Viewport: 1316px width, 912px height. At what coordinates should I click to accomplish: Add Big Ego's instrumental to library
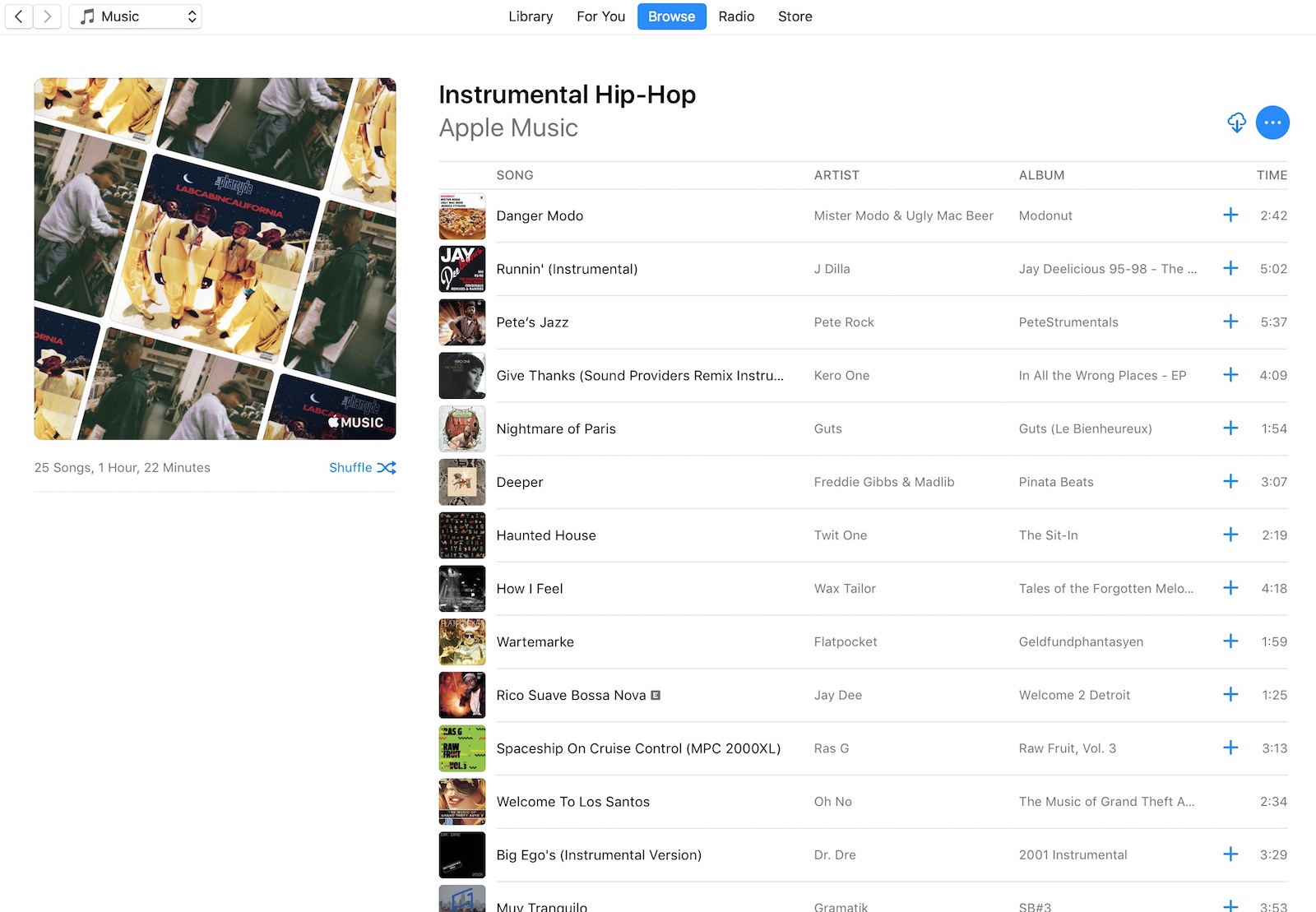pos(1230,854)
